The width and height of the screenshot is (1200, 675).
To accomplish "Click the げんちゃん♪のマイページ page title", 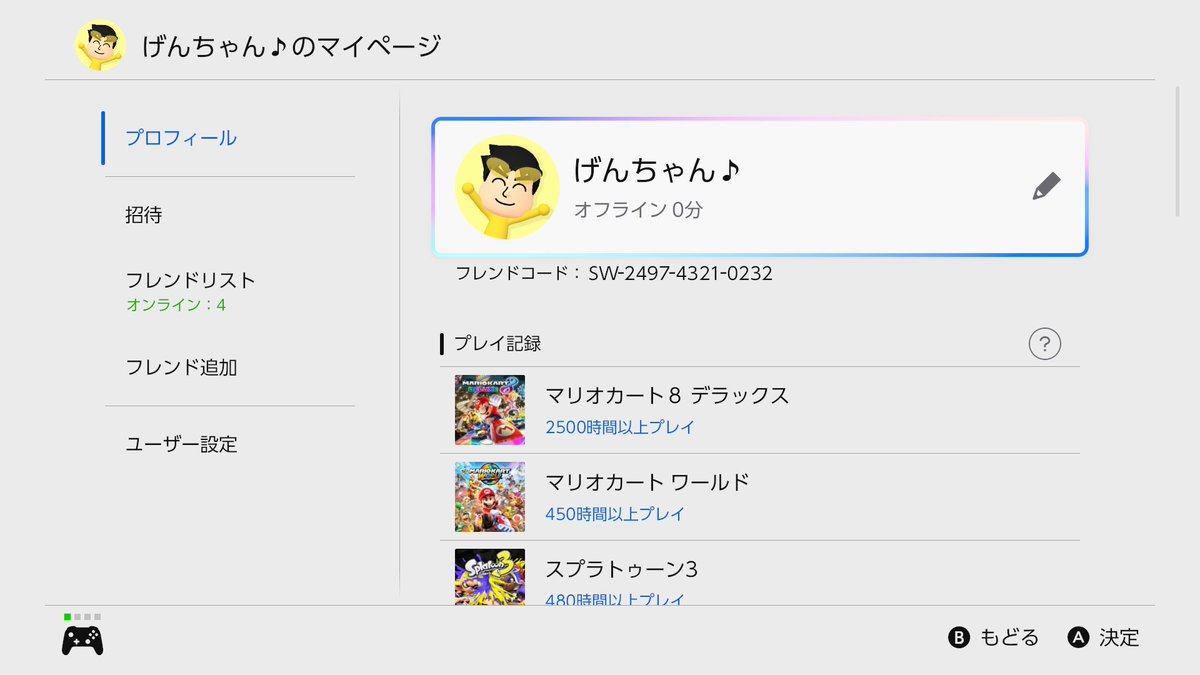I will tap(291, 45).
